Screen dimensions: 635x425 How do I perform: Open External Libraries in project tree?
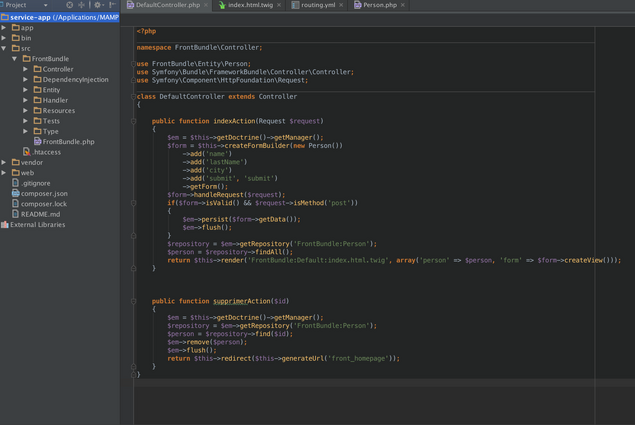point(37,225)
